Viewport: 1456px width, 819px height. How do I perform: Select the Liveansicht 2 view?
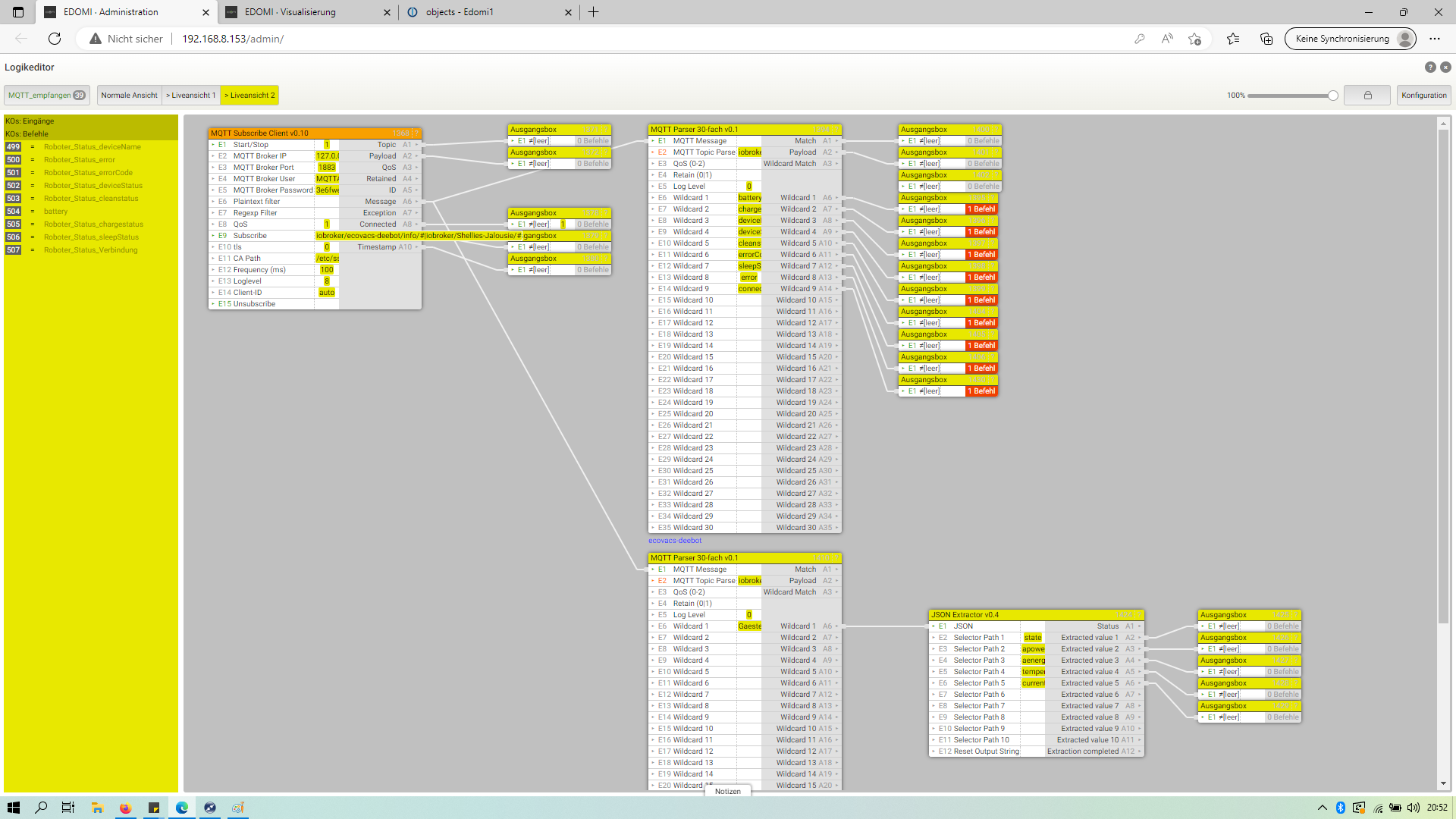click(249, 96)
